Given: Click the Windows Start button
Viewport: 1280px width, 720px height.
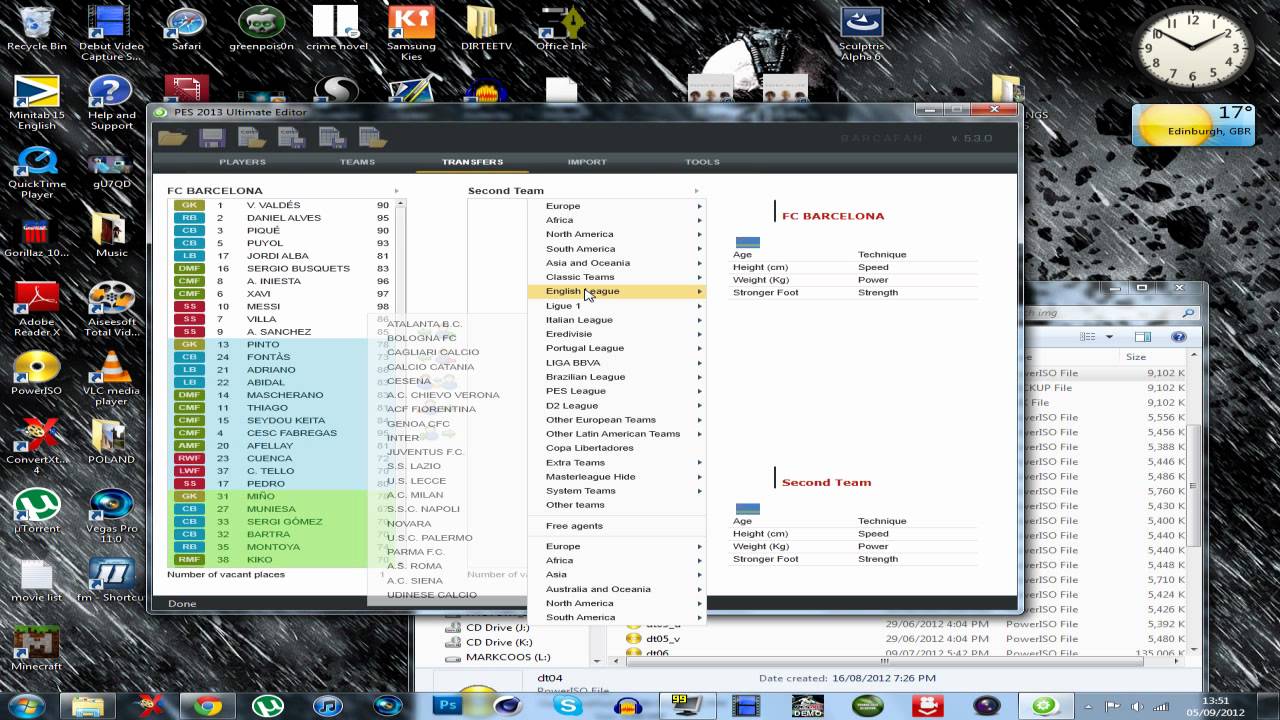Looking at the screenshot, I should (26, 705).
